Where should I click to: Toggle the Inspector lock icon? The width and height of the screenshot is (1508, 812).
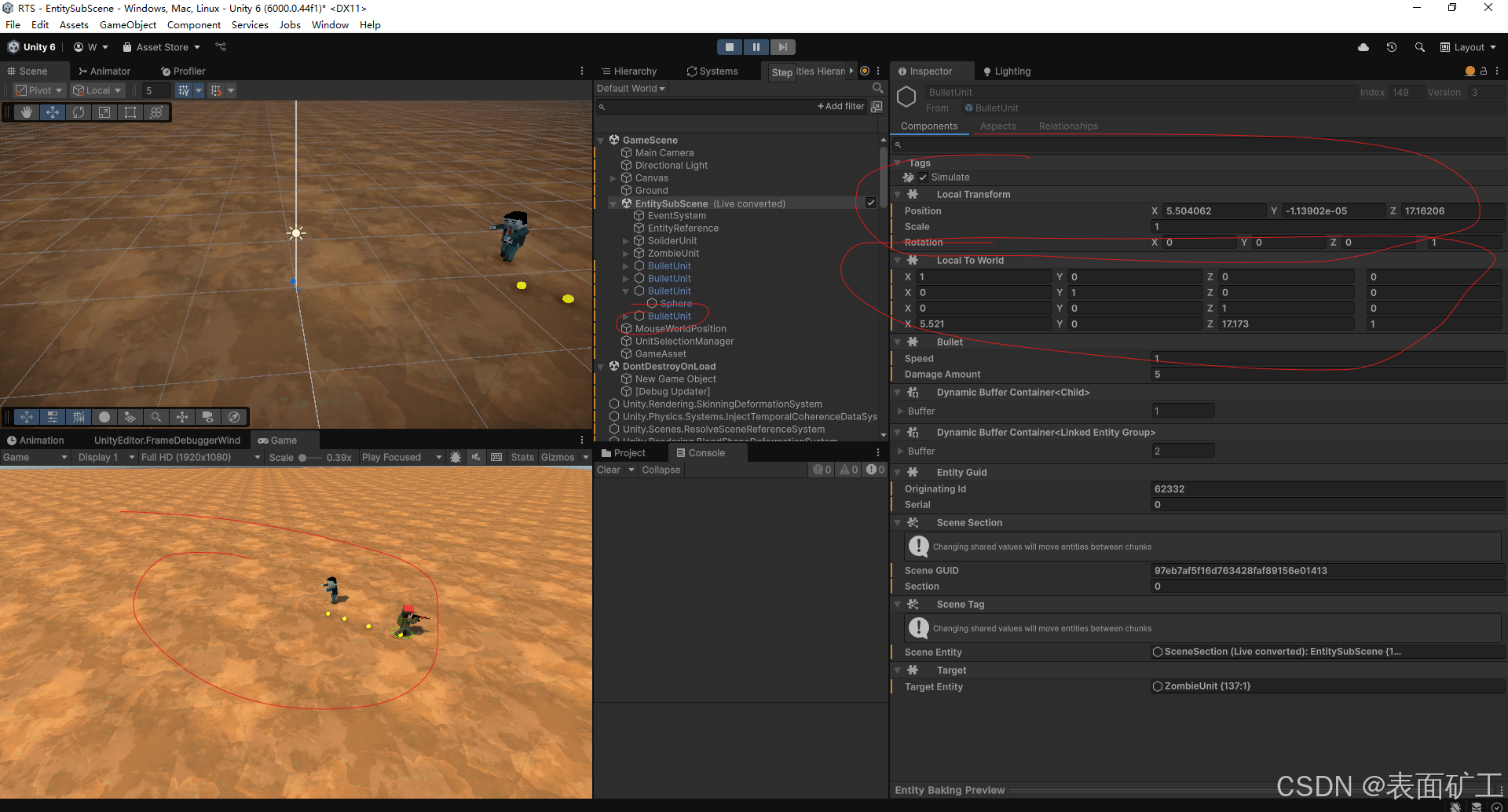point(1484,71)
